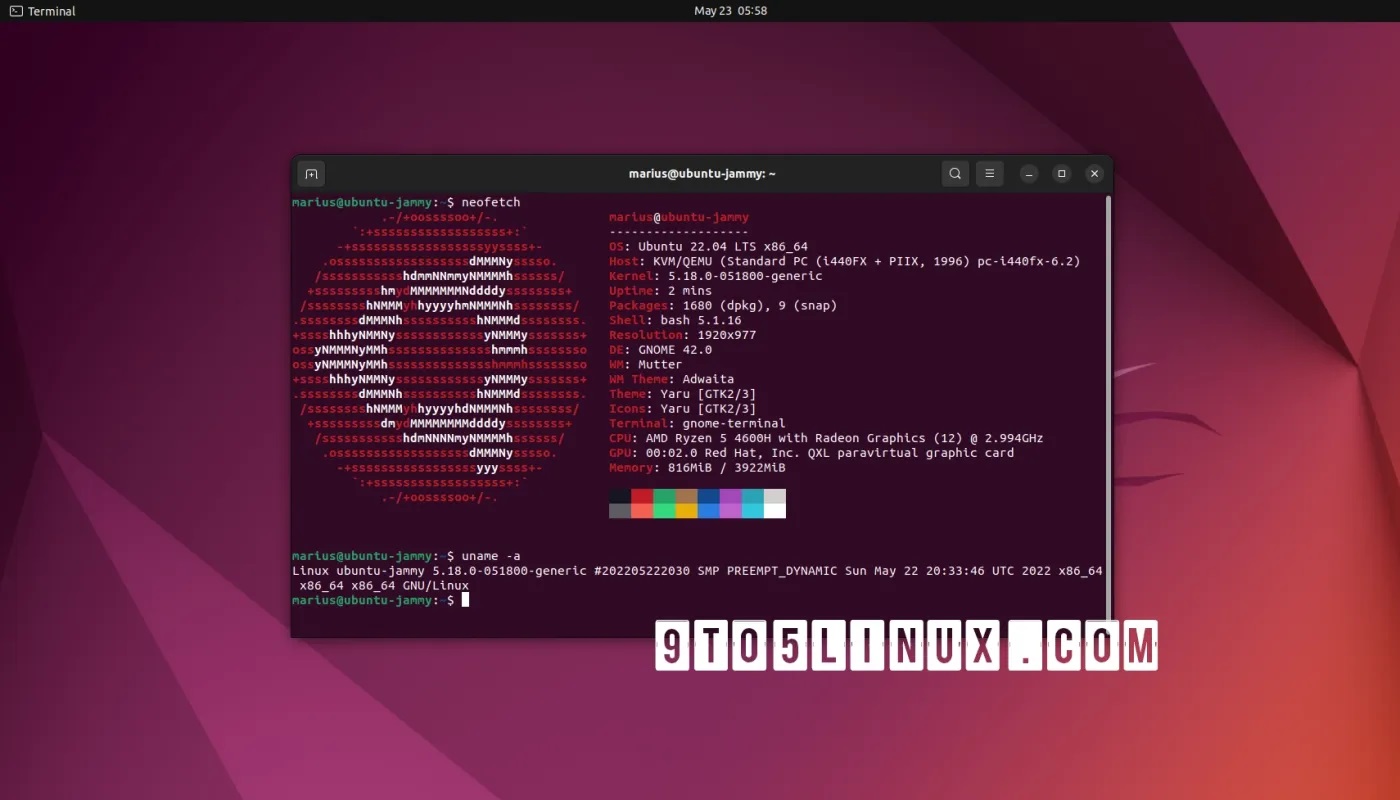The height and width of the screenshot is (800, 1400).
Task: Click the uname -a command text
Action: 491,556
